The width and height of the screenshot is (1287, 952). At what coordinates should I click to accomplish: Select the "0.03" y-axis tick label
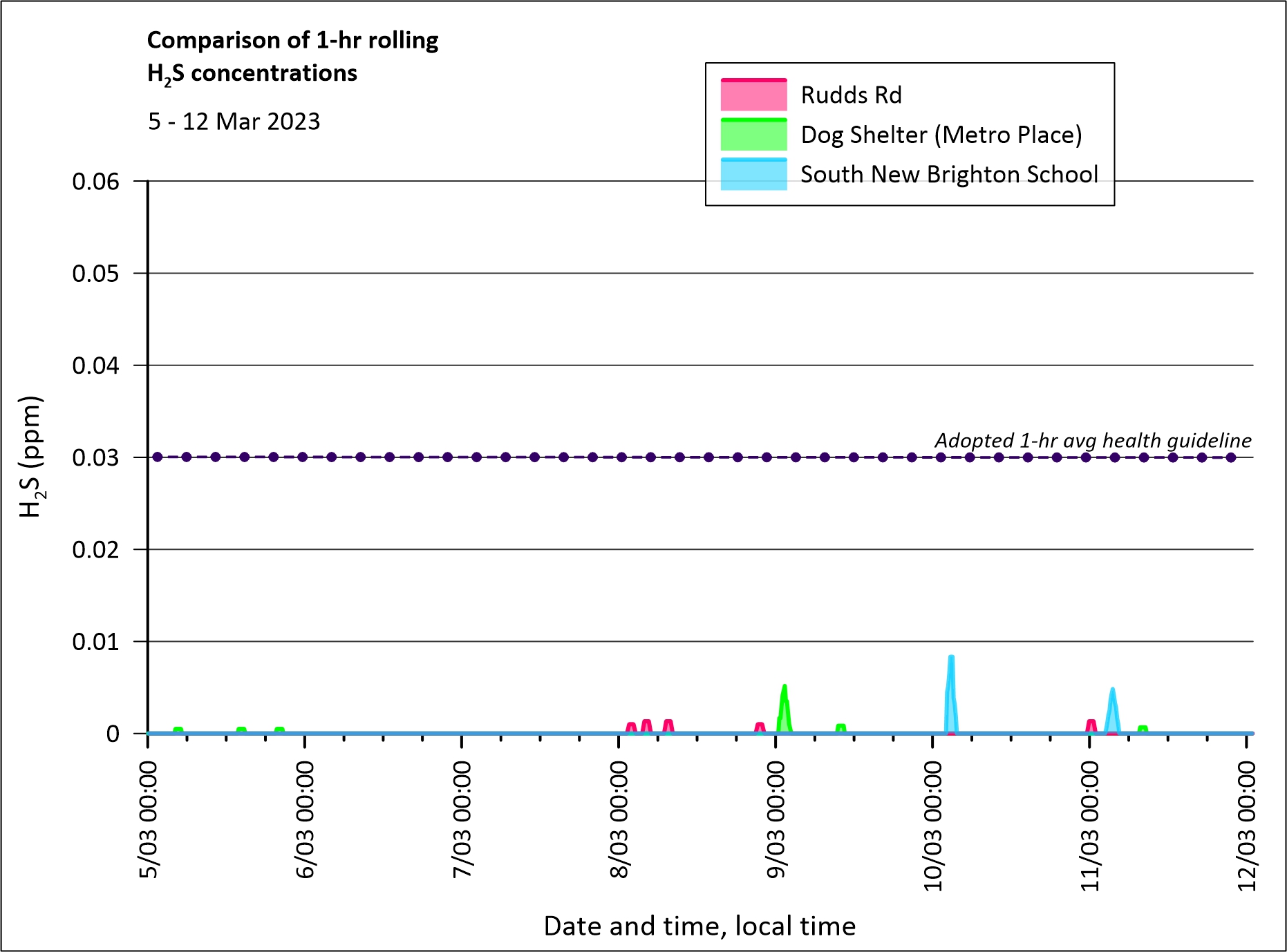[x=95, y=457]
